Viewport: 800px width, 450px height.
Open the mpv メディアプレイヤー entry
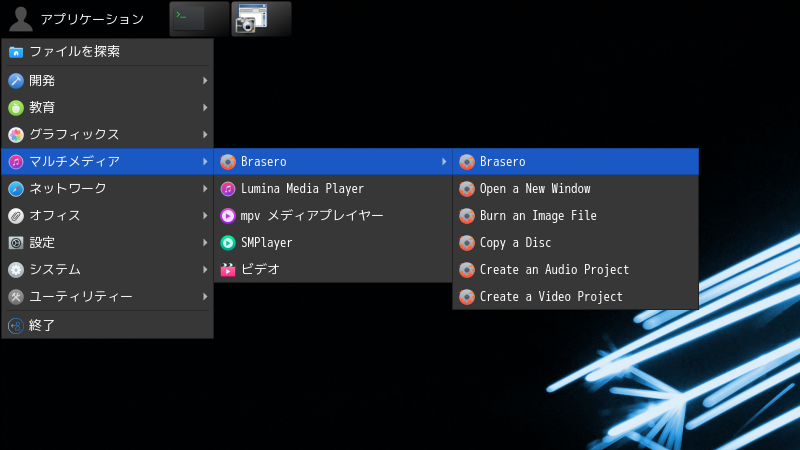pyautogui.click(x=333, y=216)
